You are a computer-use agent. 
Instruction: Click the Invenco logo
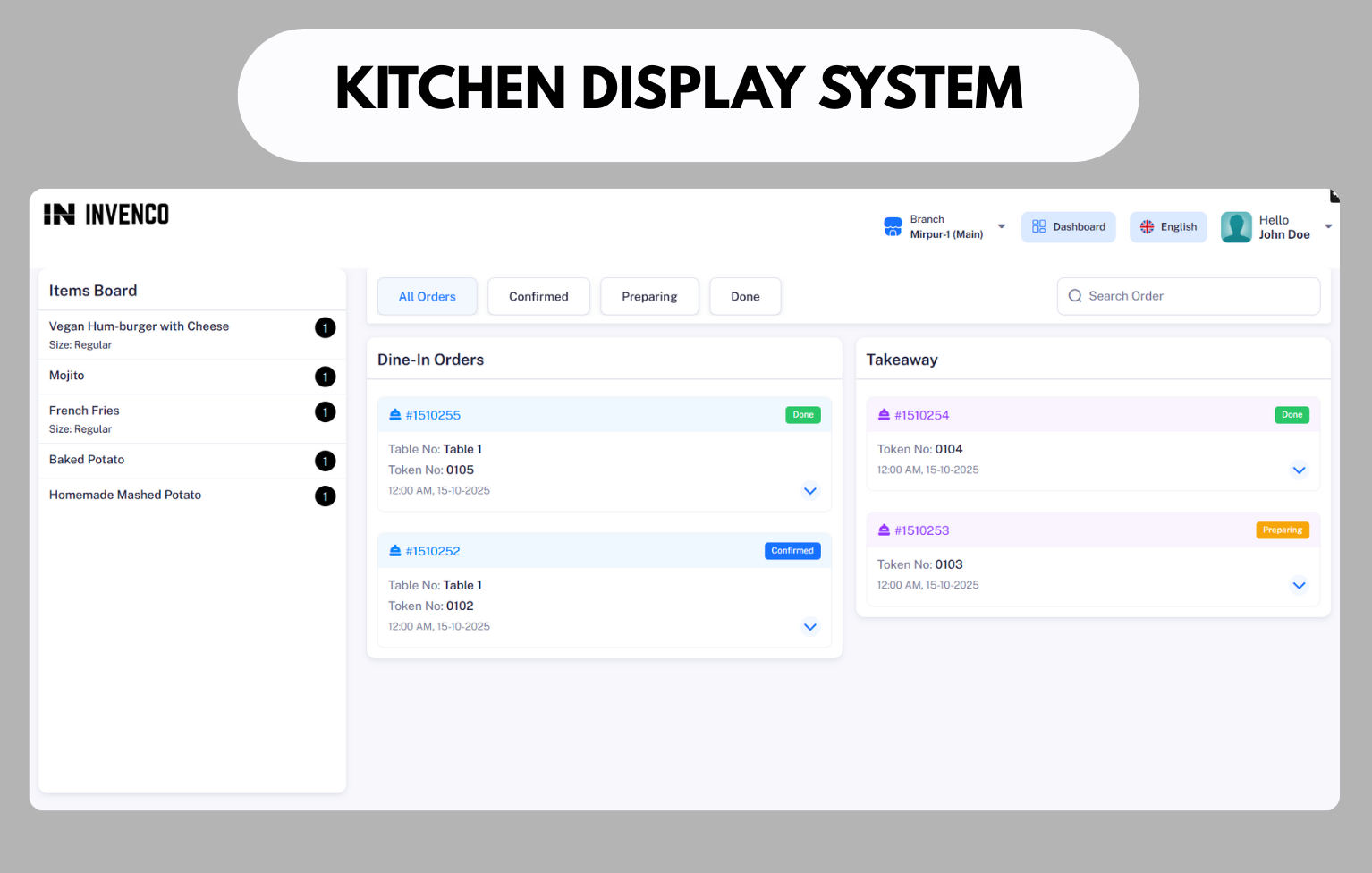tap(106, 215)
